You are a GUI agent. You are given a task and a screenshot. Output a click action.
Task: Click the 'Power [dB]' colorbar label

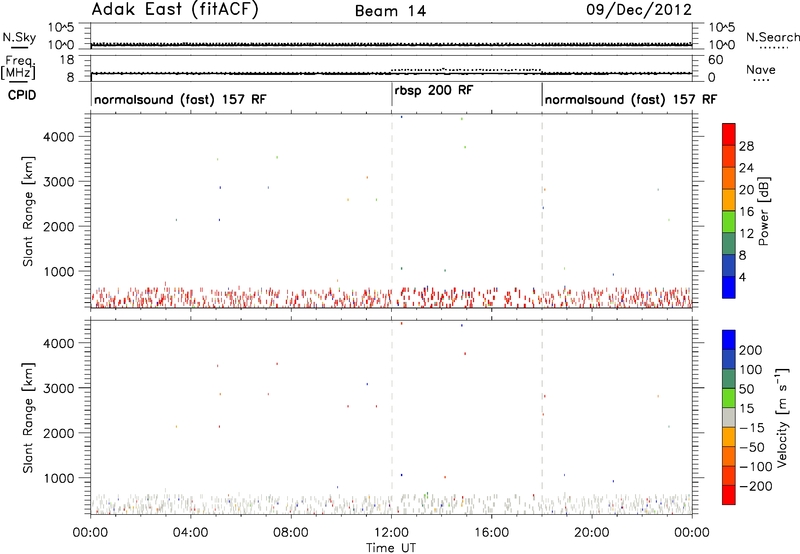[764, 211]
